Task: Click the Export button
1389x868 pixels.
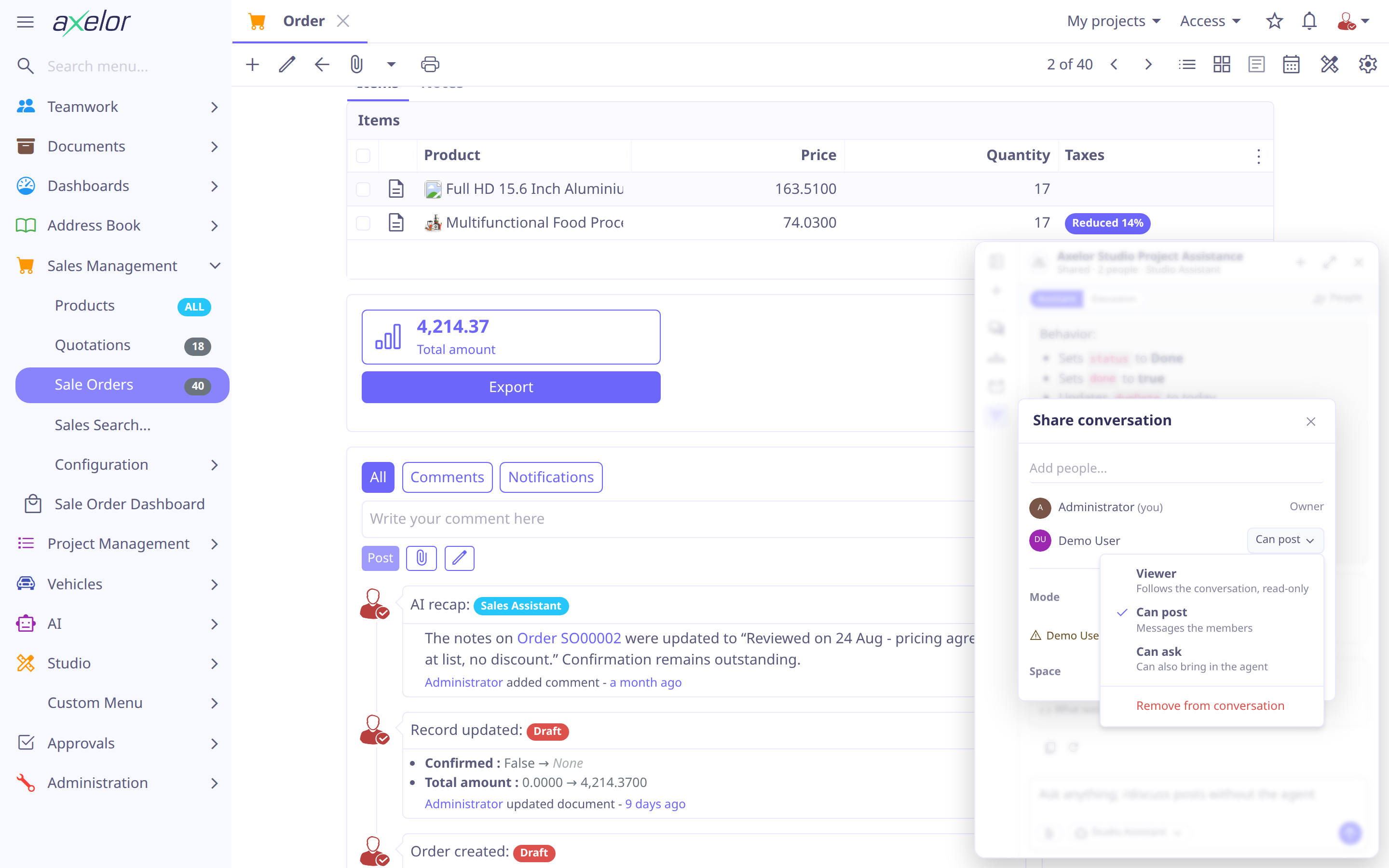Action: click(511, 387)
